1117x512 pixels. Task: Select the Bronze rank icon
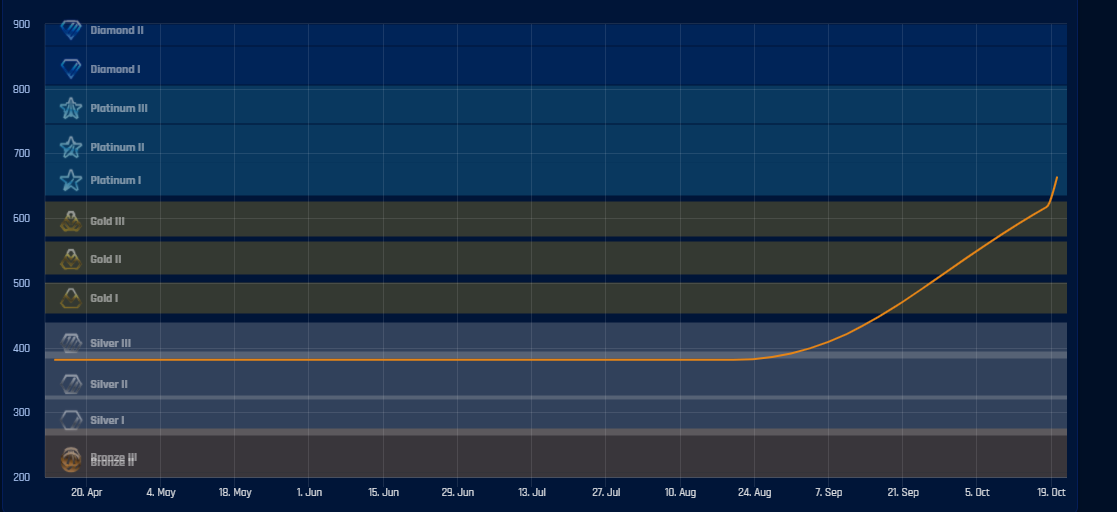click(x=71, y=459)
